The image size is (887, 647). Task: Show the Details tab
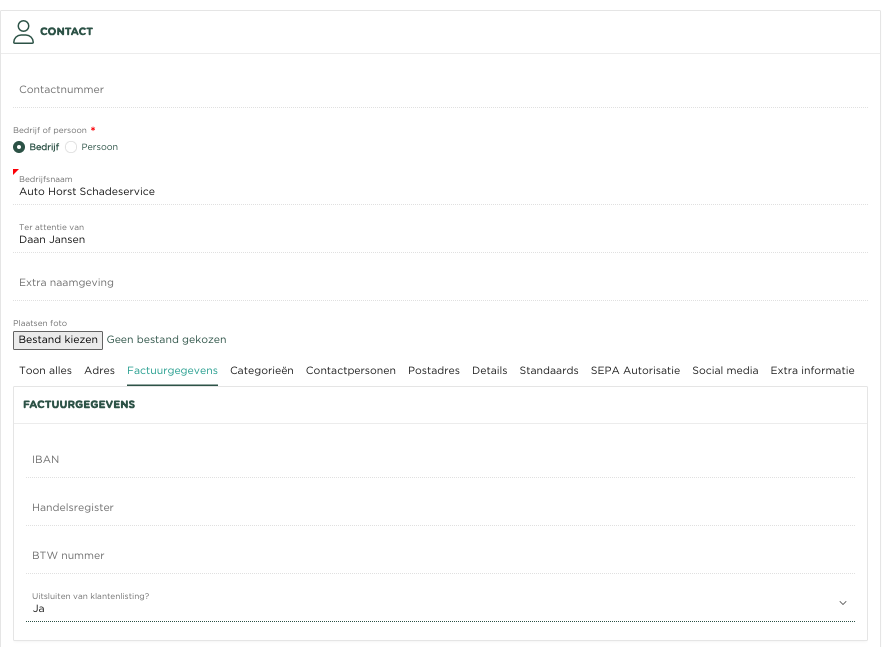(x=490, y=370)
